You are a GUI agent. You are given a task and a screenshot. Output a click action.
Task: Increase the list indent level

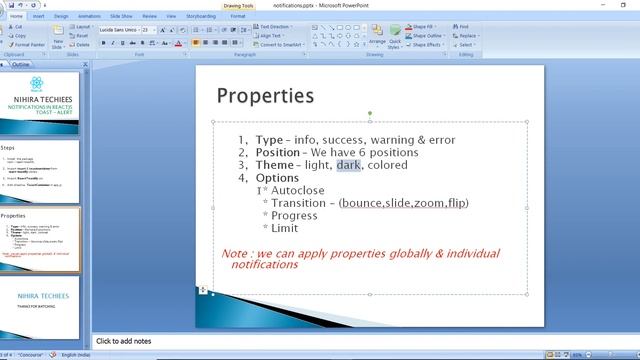[233, 30]
